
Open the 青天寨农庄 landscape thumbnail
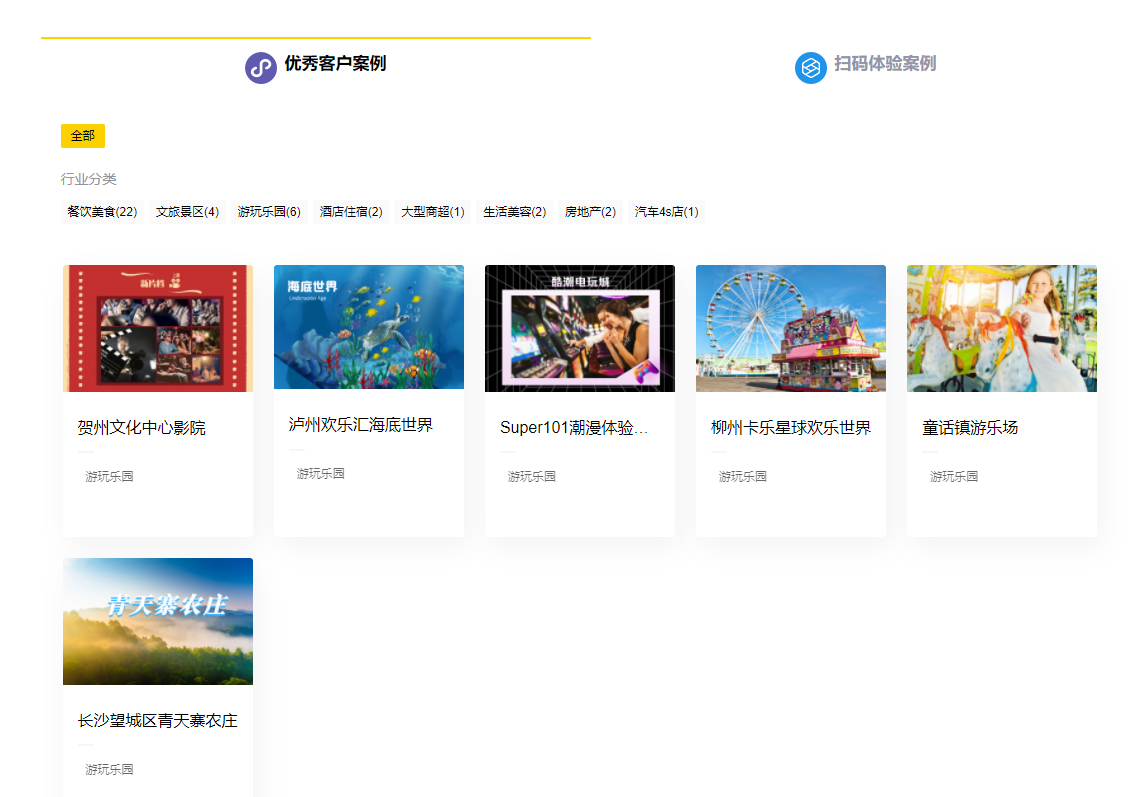157,621
